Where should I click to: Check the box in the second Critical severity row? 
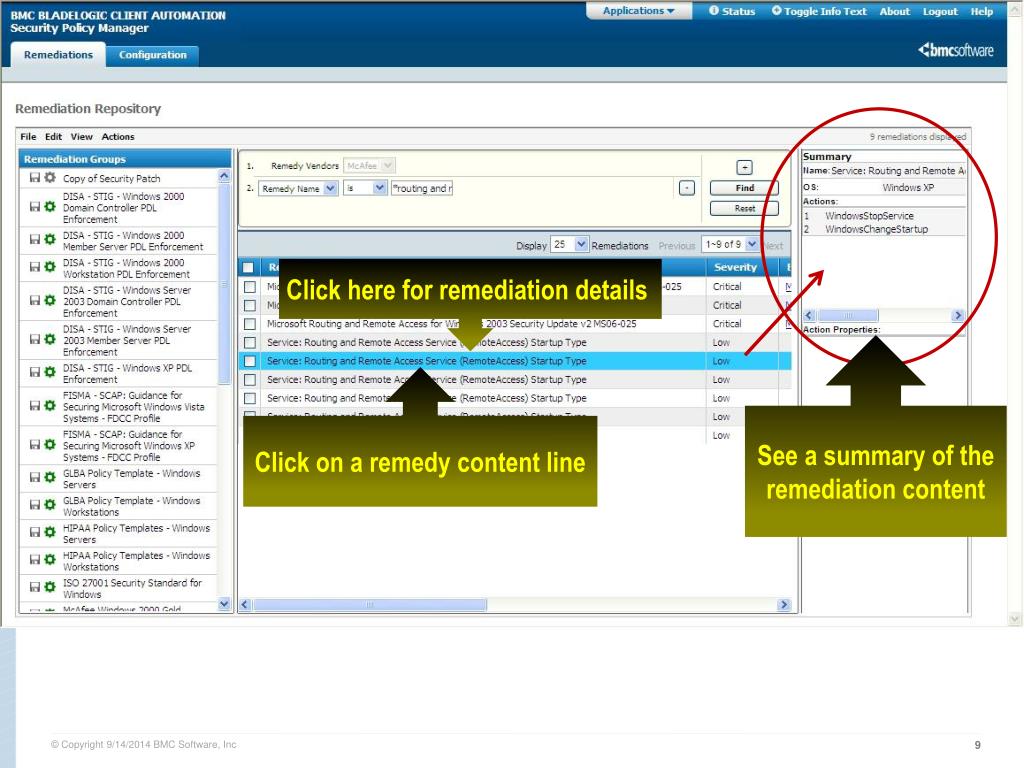(x=249, y=305)
